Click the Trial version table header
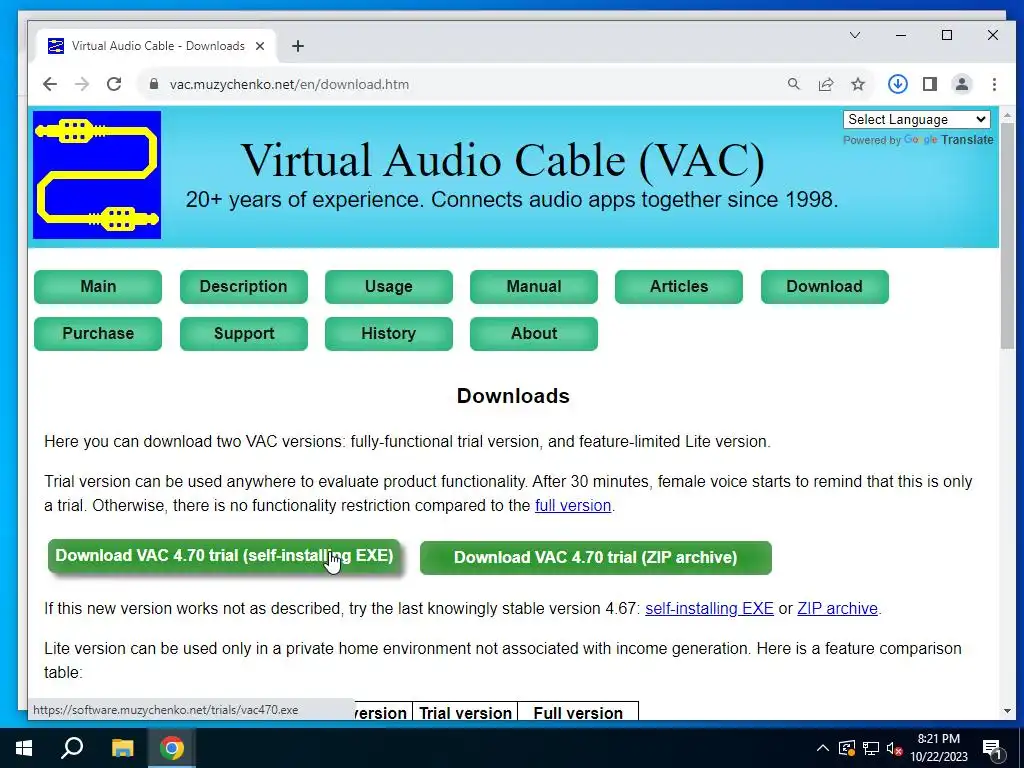1024x768 pixels. (465, 712)
